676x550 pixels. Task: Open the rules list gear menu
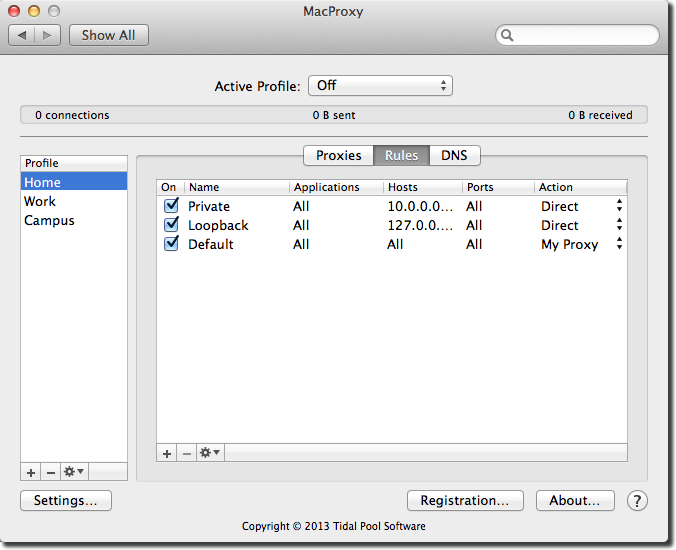210,453
